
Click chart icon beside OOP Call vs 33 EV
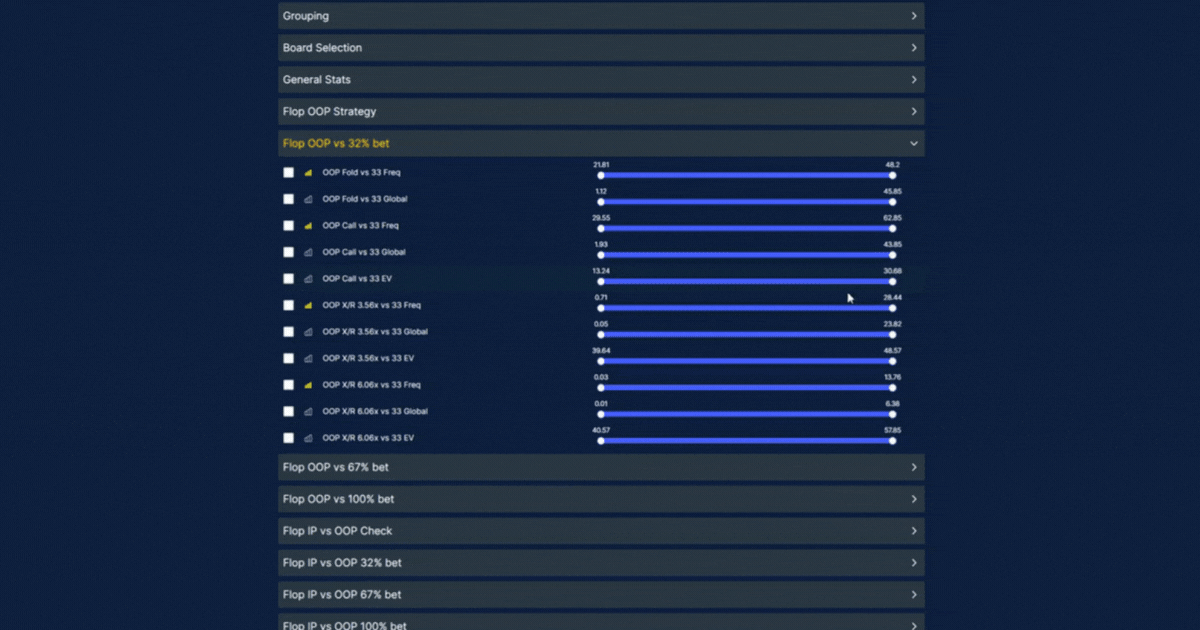click(308, 279)
